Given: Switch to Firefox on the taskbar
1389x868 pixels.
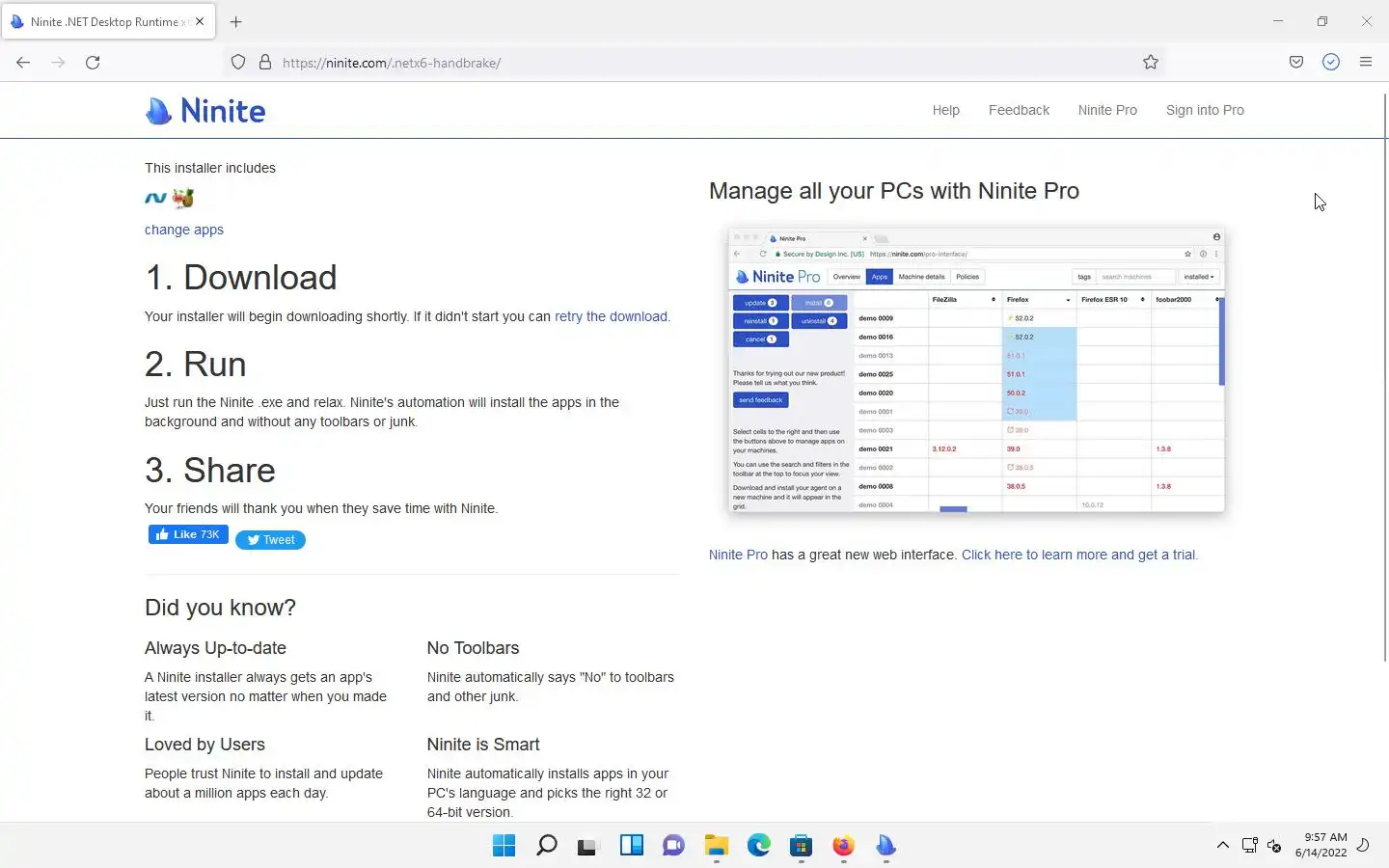Looking at the screenshot, I should pos(843,846).
